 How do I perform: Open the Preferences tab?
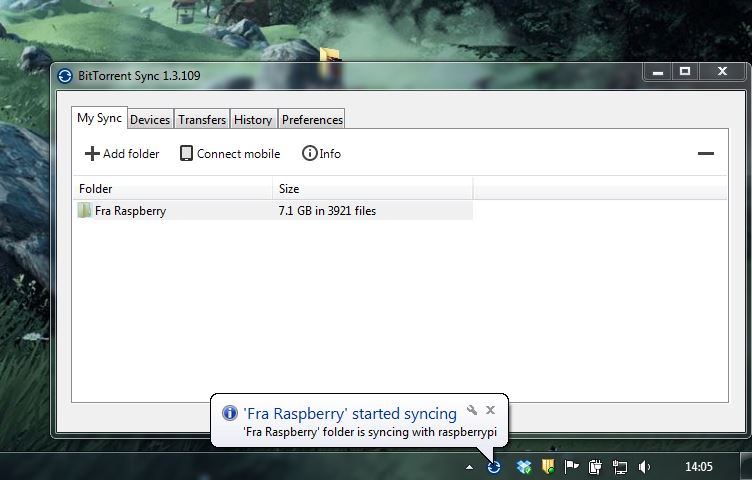pyautogui.click(x=312, y=120)
